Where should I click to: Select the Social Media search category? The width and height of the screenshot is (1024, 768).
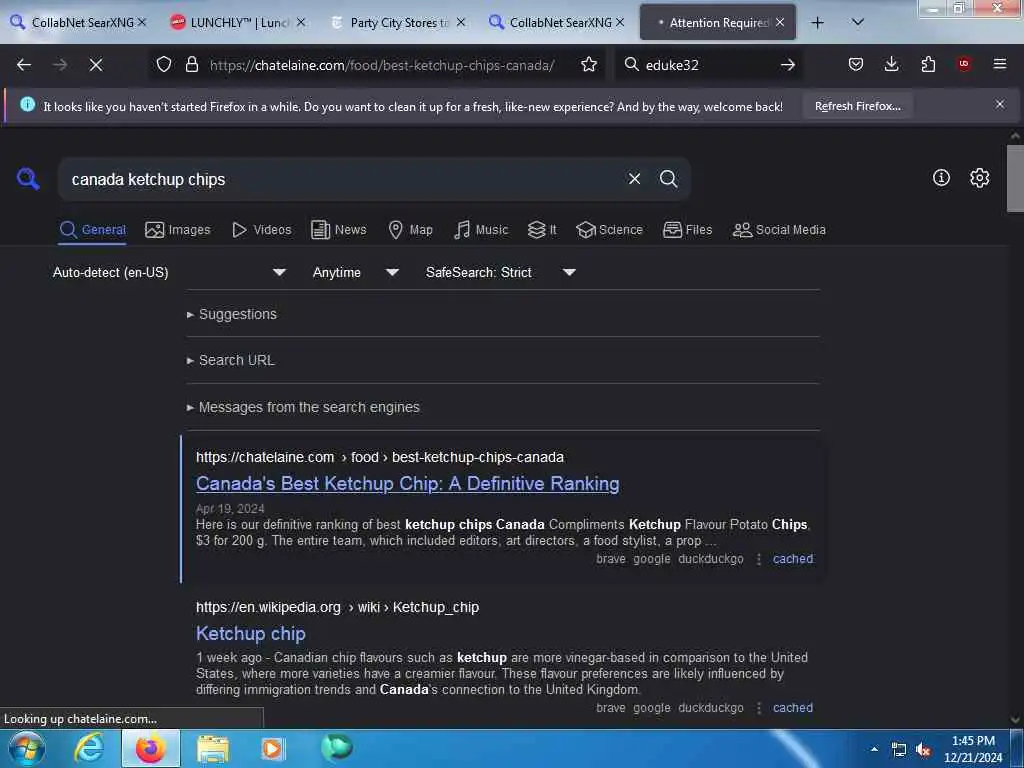(779, 230)
